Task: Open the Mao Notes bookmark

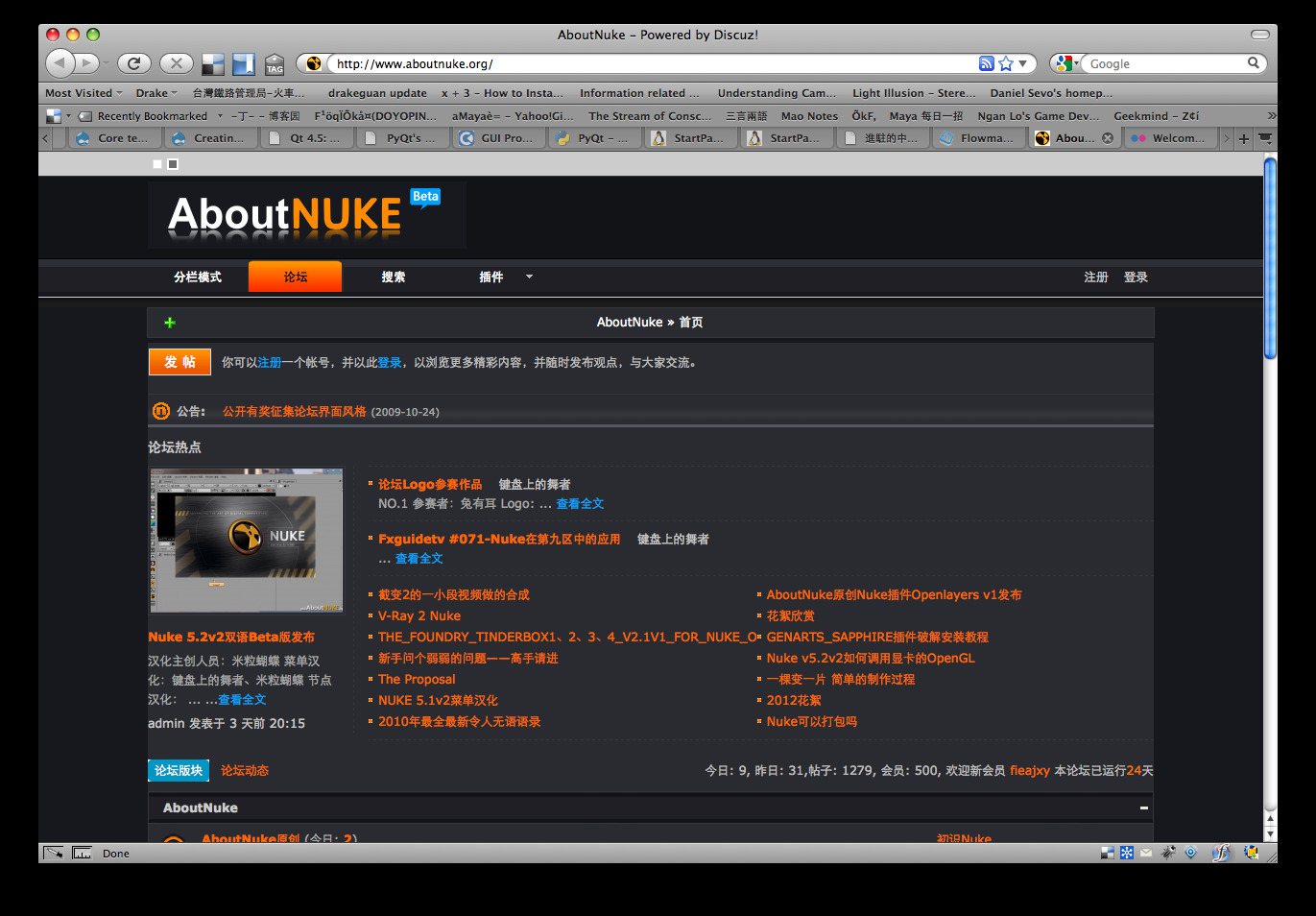Action: (x=809, y=116)
